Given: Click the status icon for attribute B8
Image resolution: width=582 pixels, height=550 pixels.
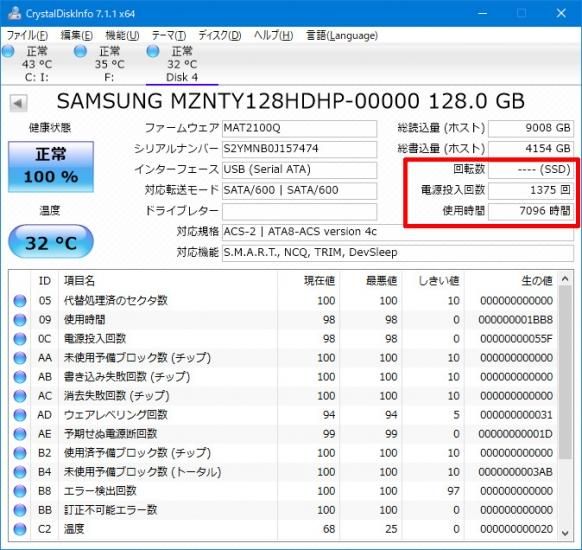Looking at the screenshot, I should click(x=20, y=491).
